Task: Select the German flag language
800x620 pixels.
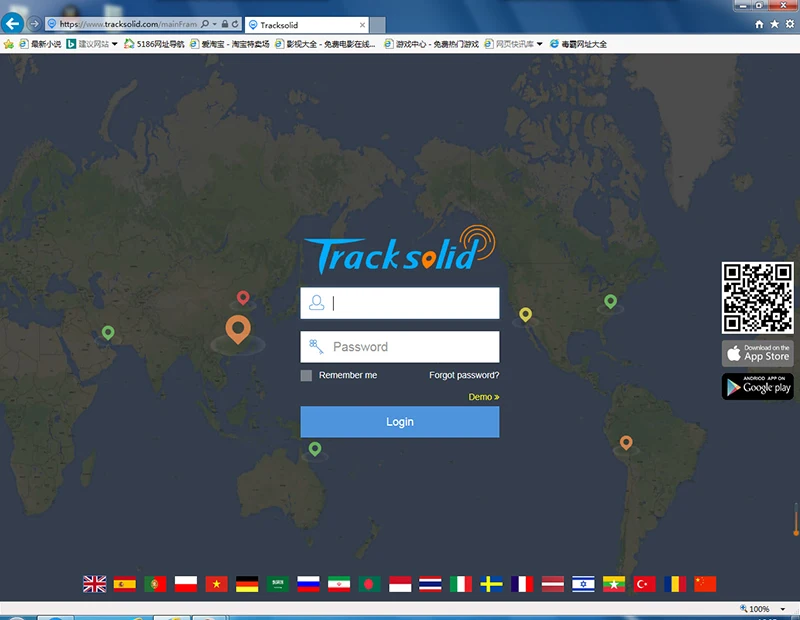Action: coord(247,584)
